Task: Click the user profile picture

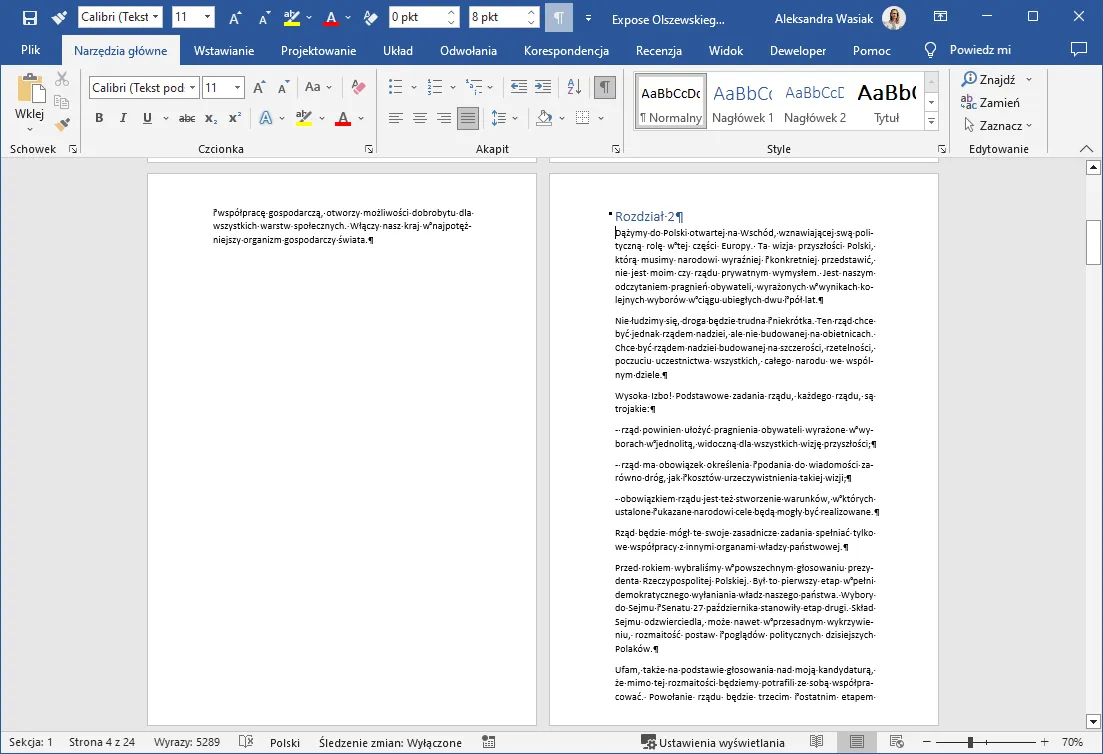Action: (x=893, y=18)
